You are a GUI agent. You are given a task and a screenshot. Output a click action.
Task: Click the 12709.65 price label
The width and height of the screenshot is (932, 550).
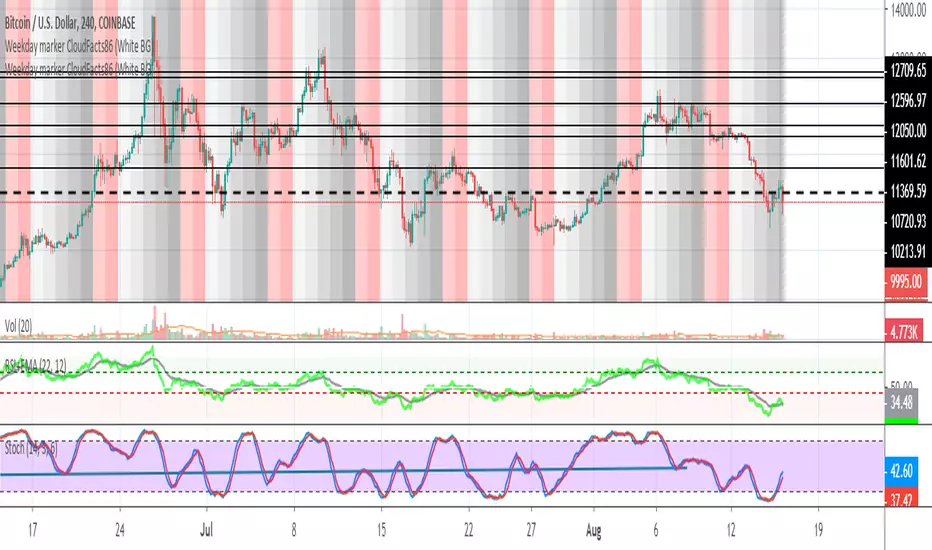[908, 71]
